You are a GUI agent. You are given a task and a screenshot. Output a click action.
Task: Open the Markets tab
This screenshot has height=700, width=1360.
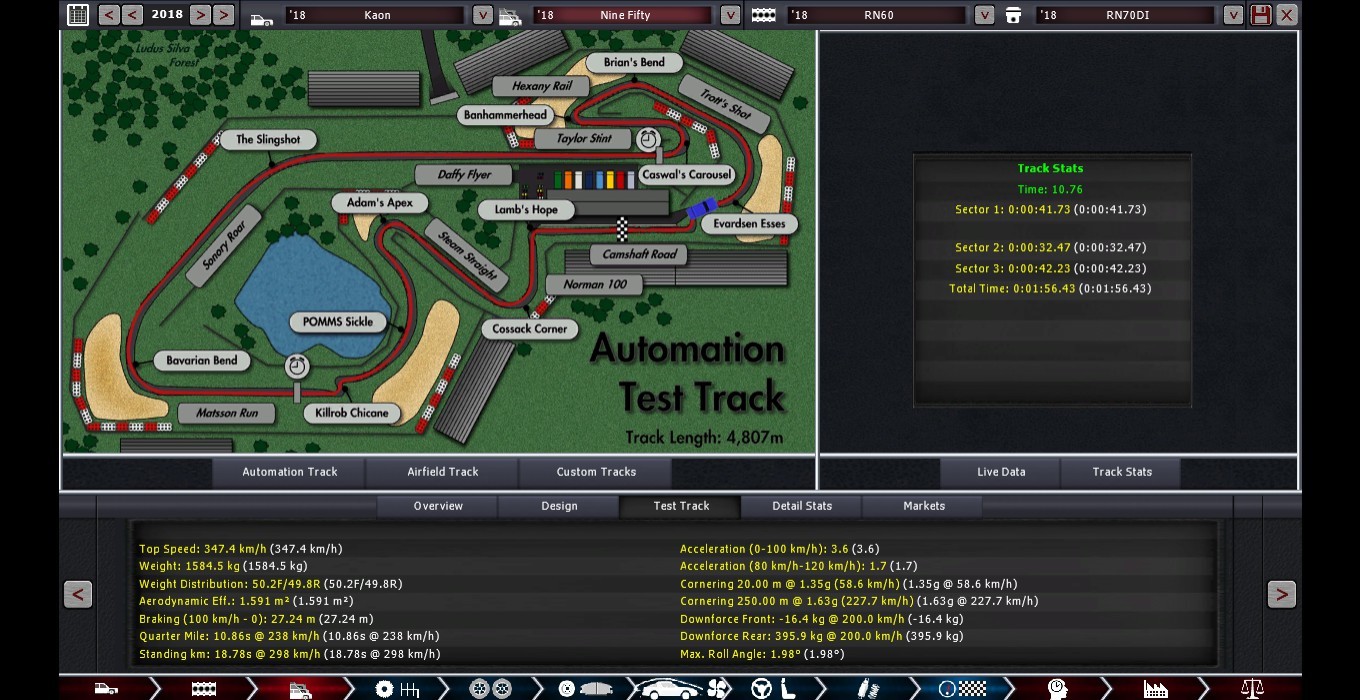click(923, 506)
